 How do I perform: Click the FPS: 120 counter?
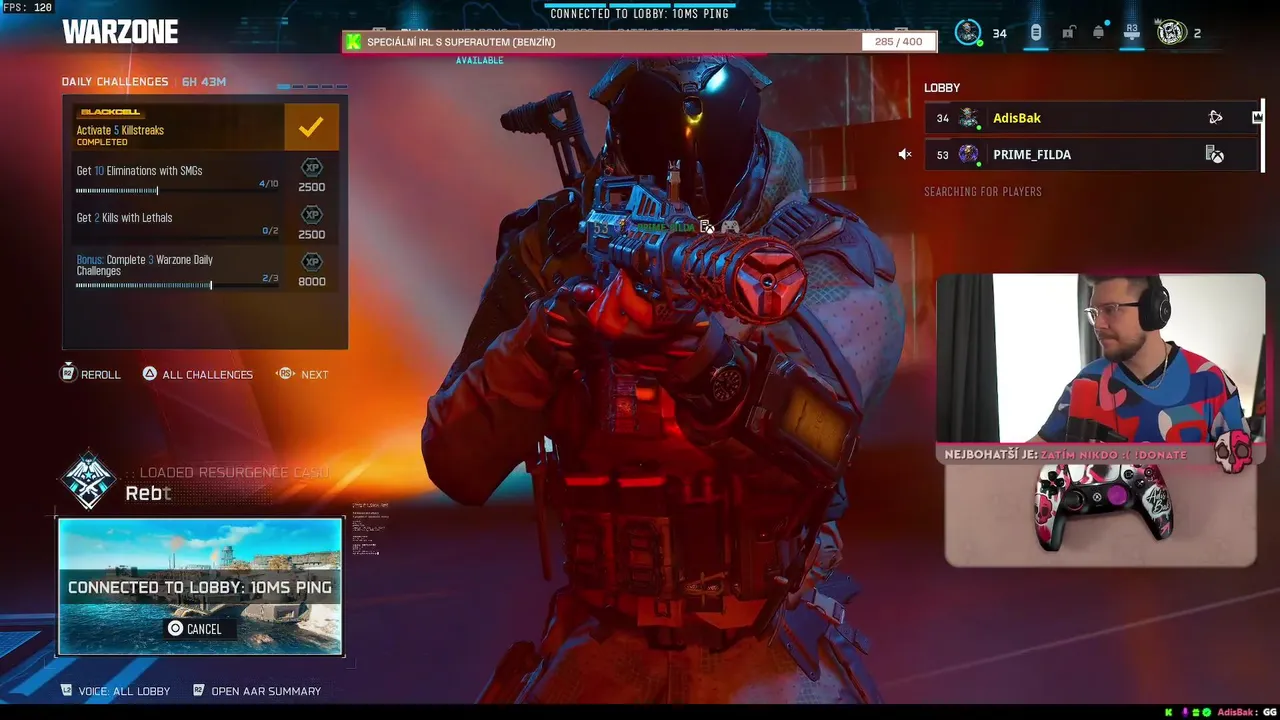tap(27, 7)
